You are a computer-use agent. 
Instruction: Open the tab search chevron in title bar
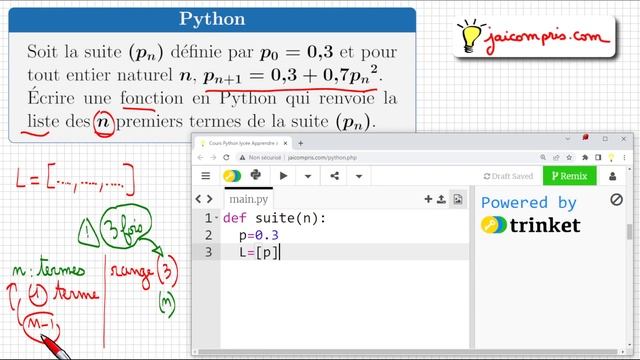(x=567, y=139)
